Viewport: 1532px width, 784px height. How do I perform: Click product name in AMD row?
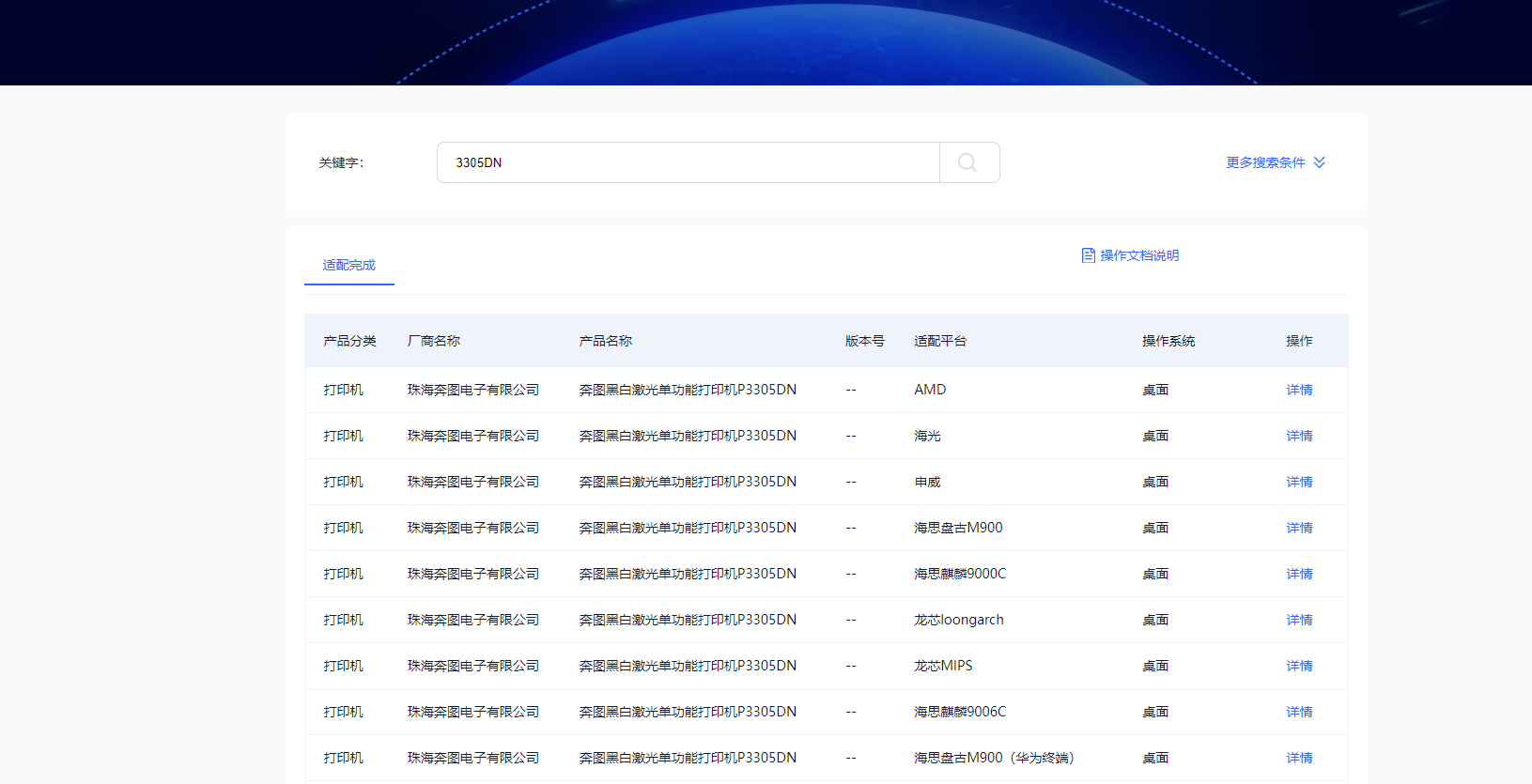pos(688,390)
